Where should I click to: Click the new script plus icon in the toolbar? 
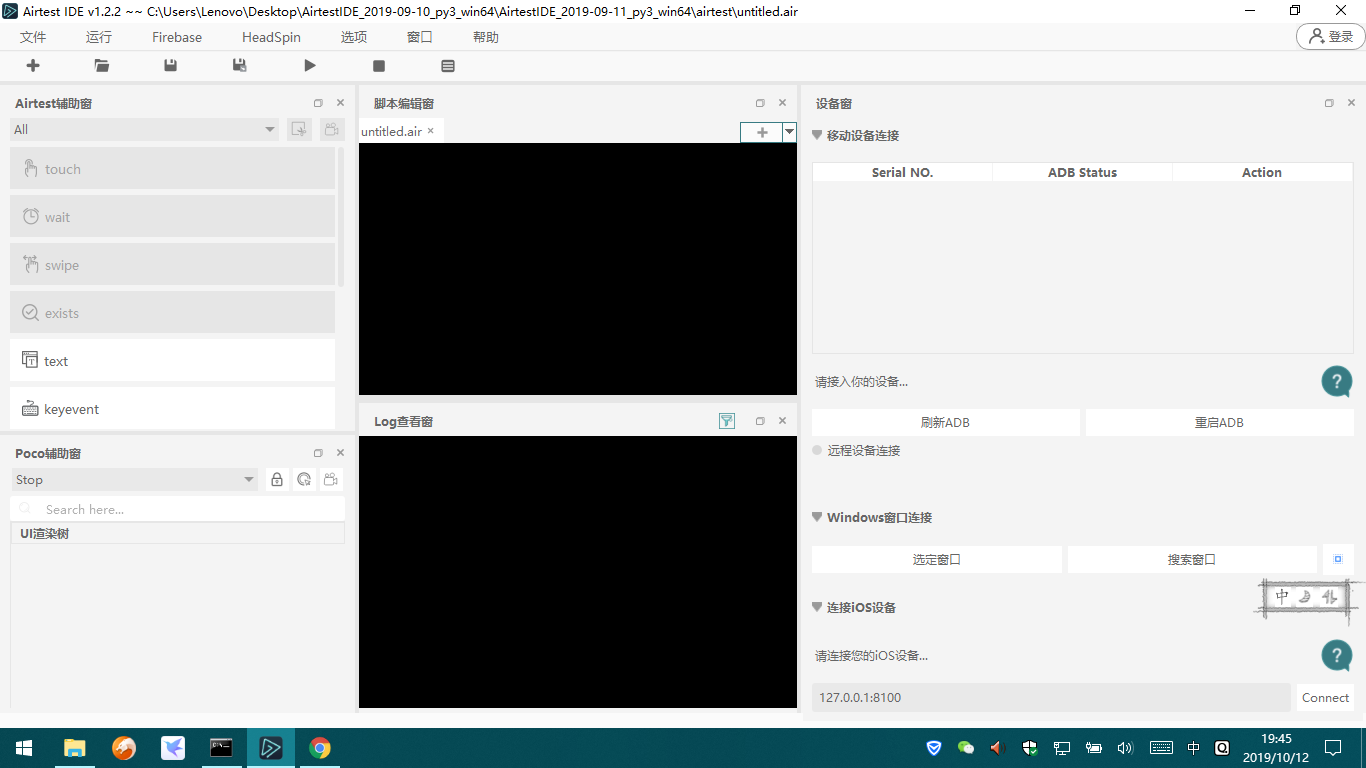(x=33, y=65)
